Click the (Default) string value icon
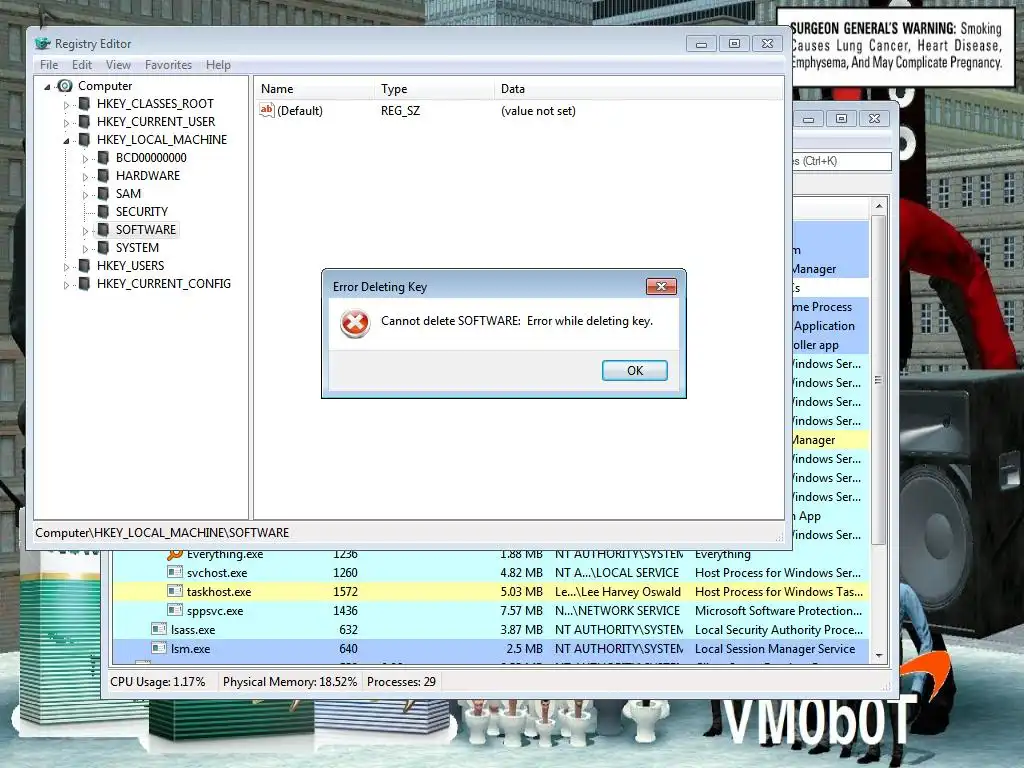The width and height of the screenshot is (1024, 768). coord(266,110)
